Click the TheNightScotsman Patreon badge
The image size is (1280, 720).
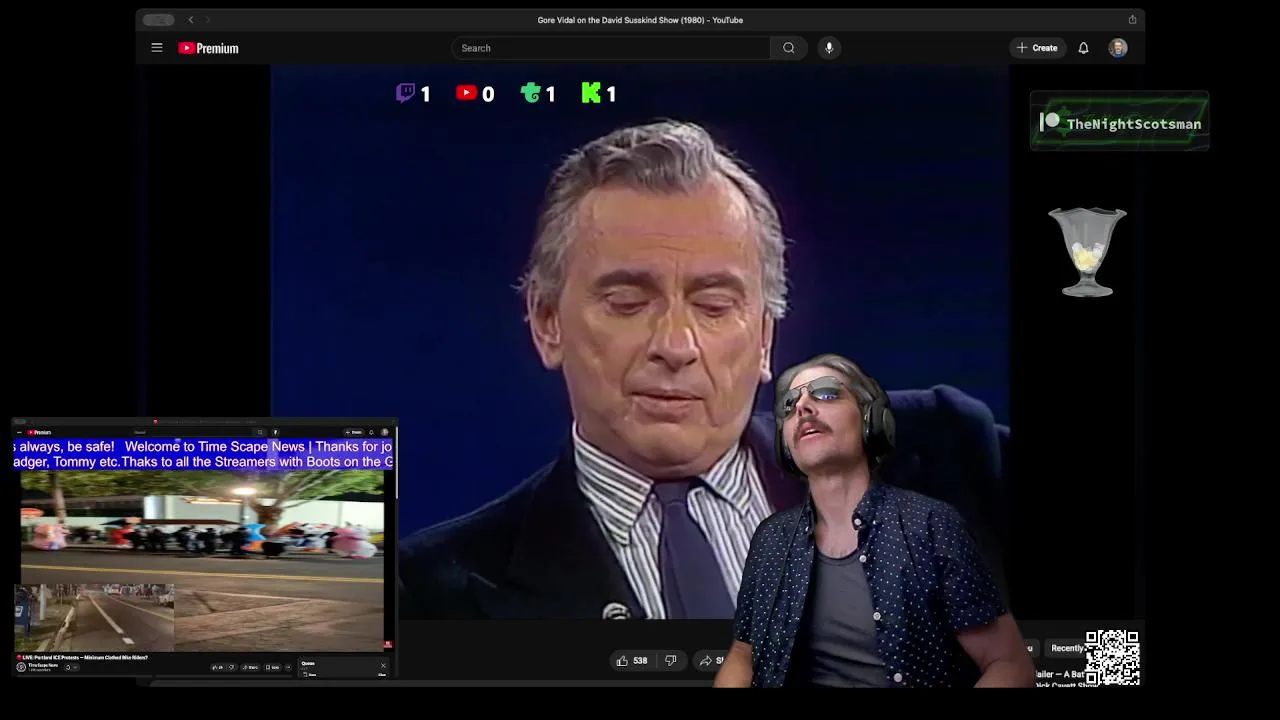(x=1119, y=122)
